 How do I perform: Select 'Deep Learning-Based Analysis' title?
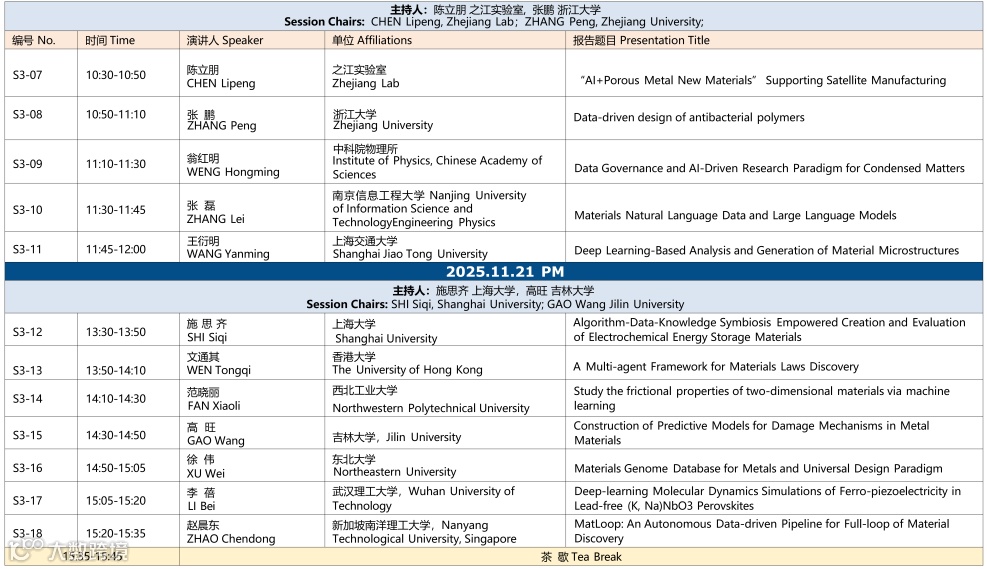click(767, 251)
